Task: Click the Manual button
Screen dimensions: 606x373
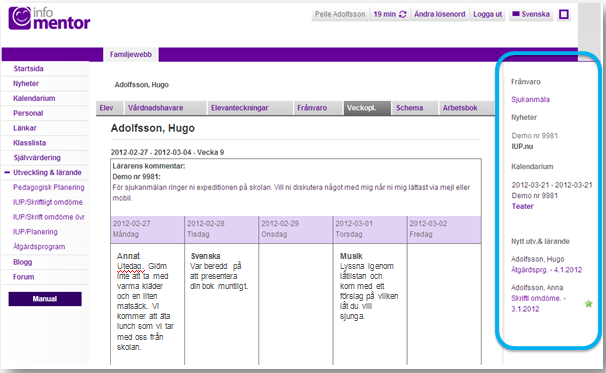Action: pyautogui.click(x=45, y=299)
